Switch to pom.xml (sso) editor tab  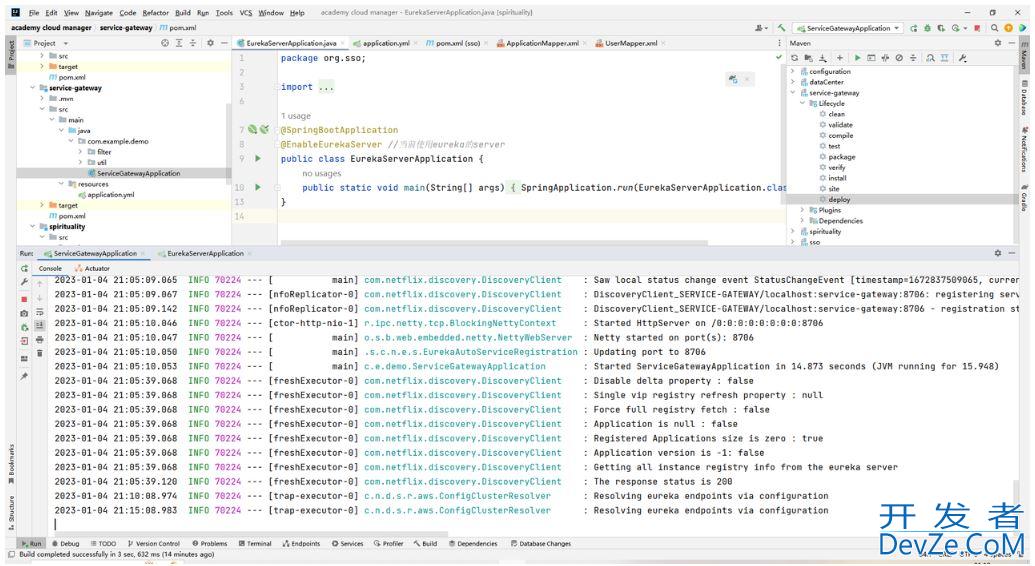tap(457, 43)
